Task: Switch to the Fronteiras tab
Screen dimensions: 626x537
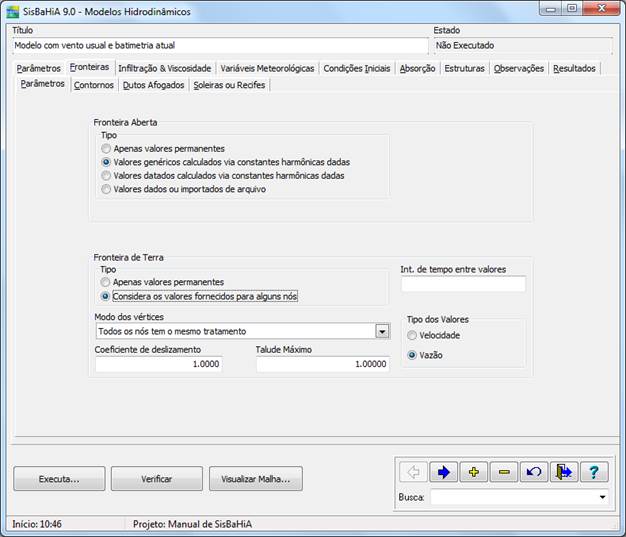Action: tap(89, 67)
